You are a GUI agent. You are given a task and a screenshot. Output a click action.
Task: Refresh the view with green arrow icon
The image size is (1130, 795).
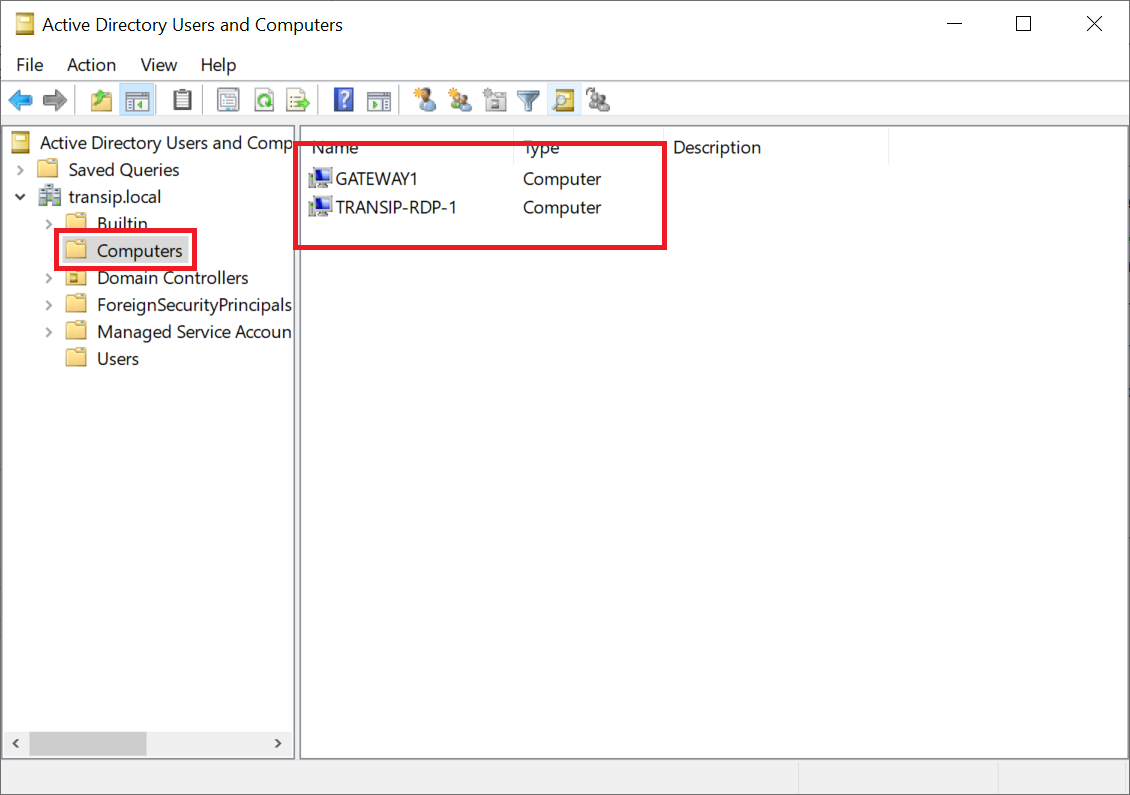pos(264,100)
